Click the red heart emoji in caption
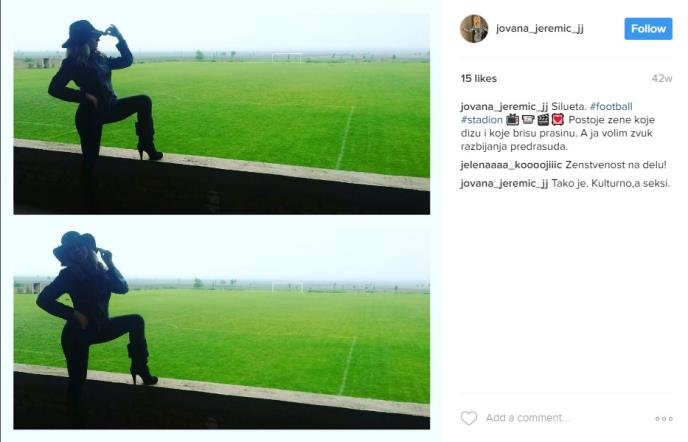The height and width of the screenshot is (442, 688). coord(558,119)
